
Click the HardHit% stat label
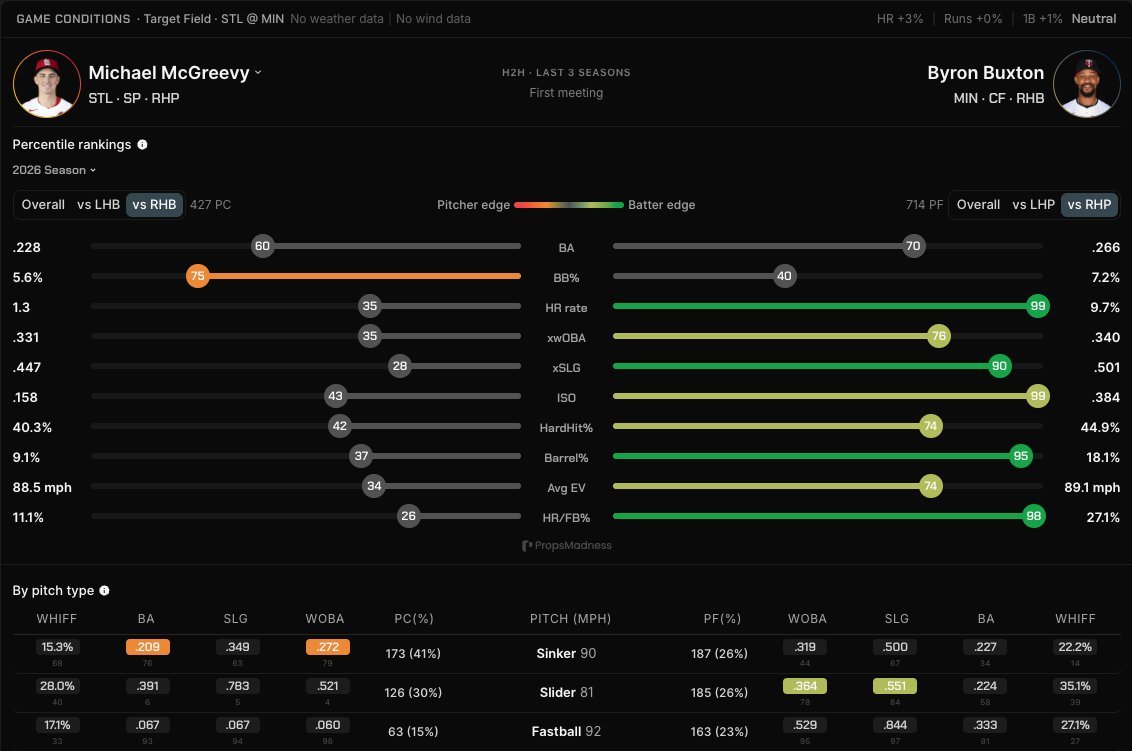[566, 428]
